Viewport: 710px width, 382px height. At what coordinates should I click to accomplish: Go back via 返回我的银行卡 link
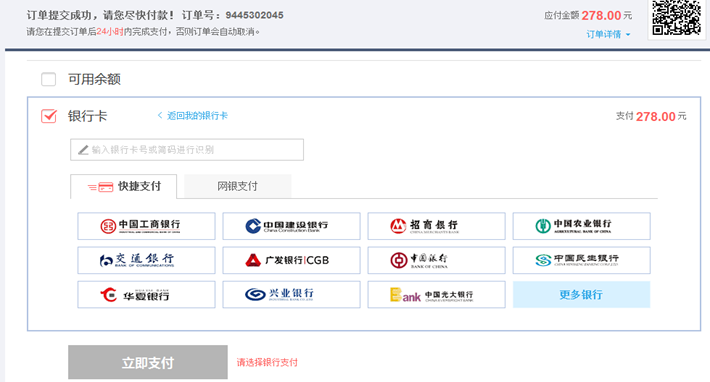click(192, 116)
